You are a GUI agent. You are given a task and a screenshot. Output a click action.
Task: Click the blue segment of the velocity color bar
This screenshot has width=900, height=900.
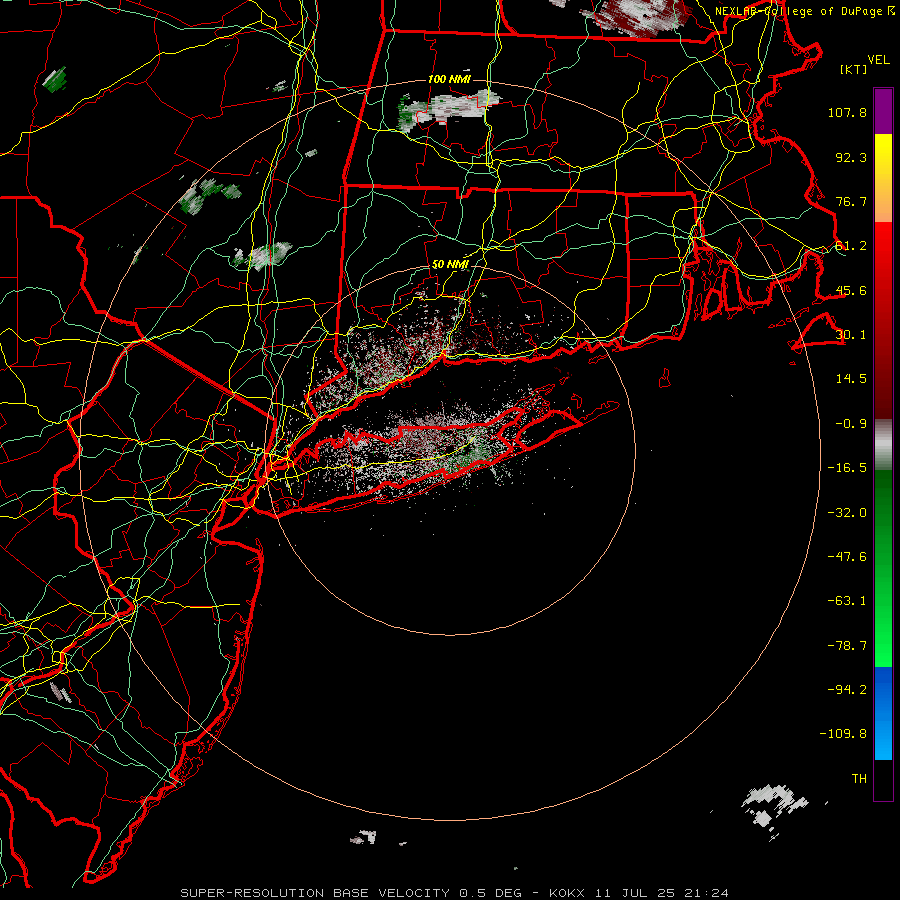883,713
